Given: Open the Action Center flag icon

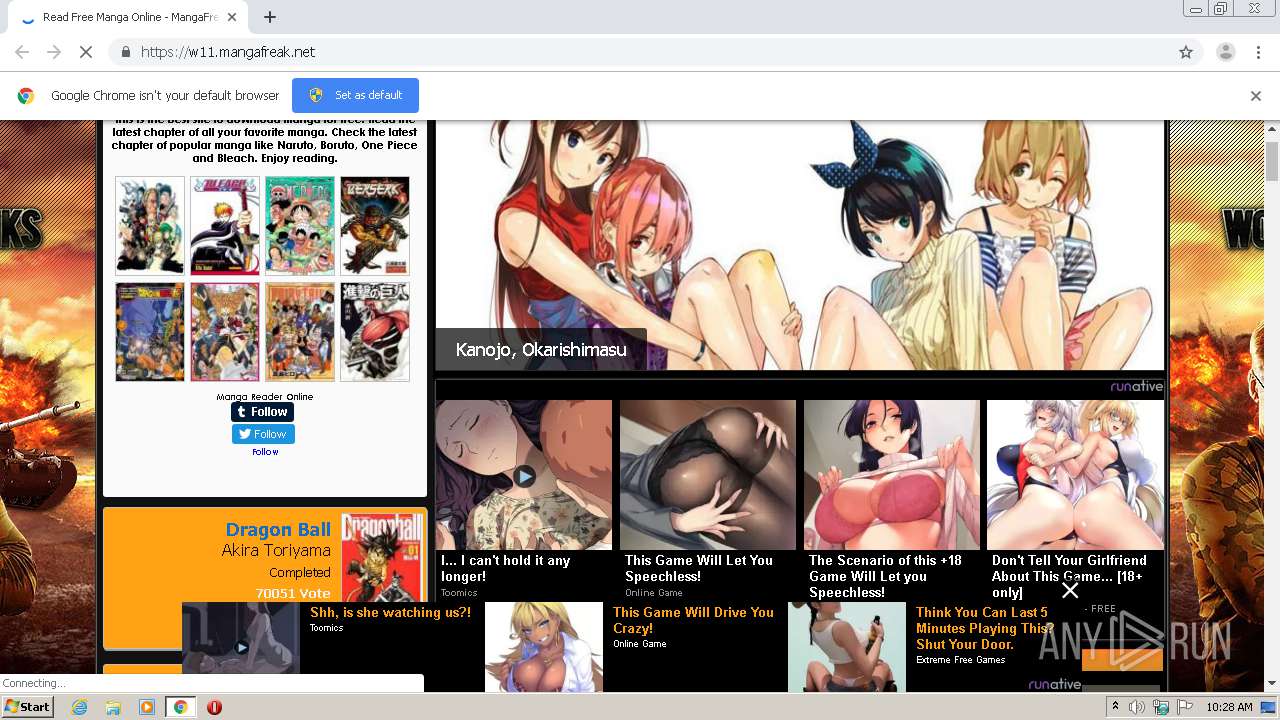Looking at the screenshot, I should coord(1185,707).
